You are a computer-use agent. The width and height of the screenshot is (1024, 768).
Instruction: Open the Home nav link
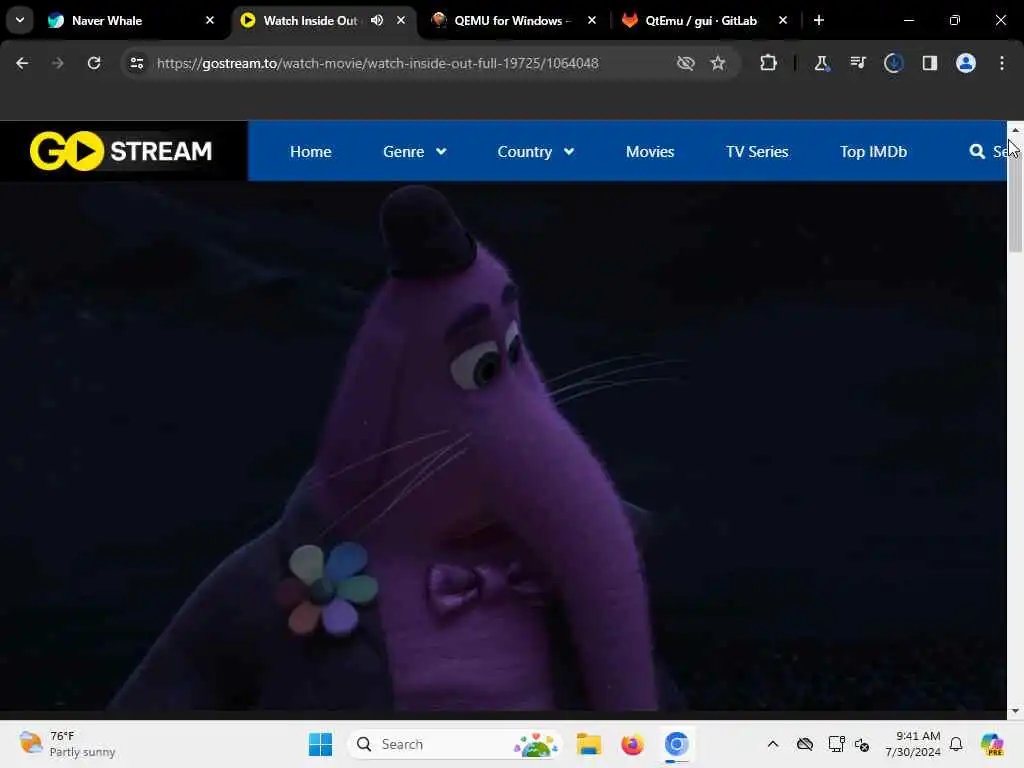click(310, 152)
